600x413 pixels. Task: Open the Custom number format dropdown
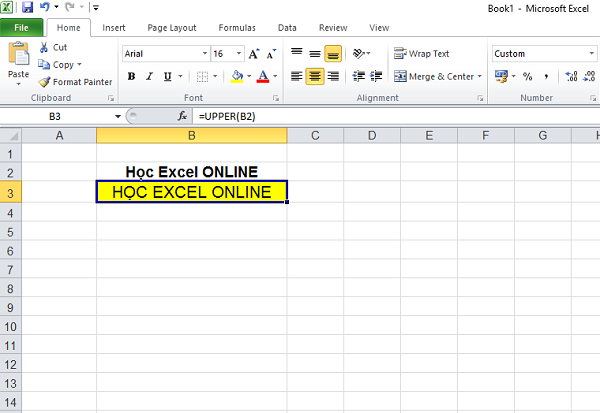pos(590,54)
